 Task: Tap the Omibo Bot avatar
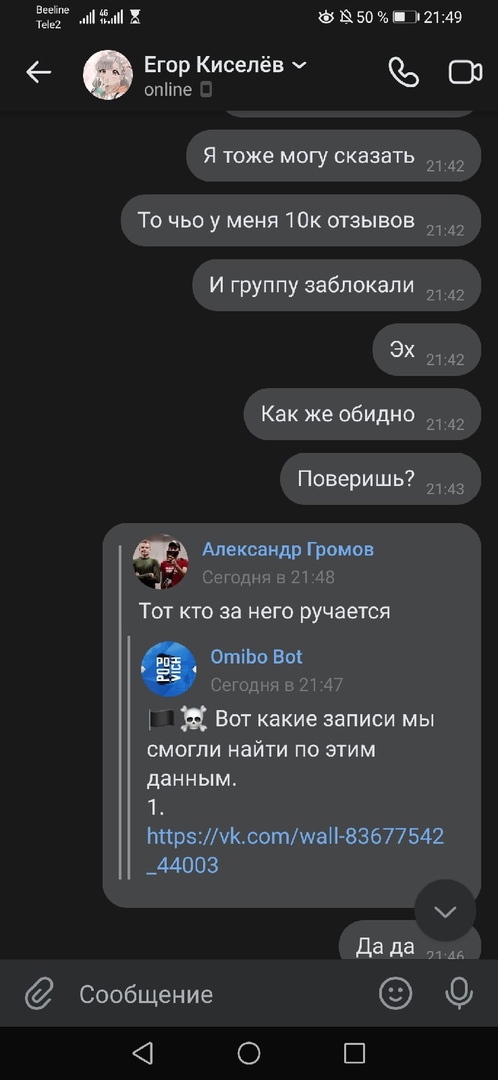(169, 669)
